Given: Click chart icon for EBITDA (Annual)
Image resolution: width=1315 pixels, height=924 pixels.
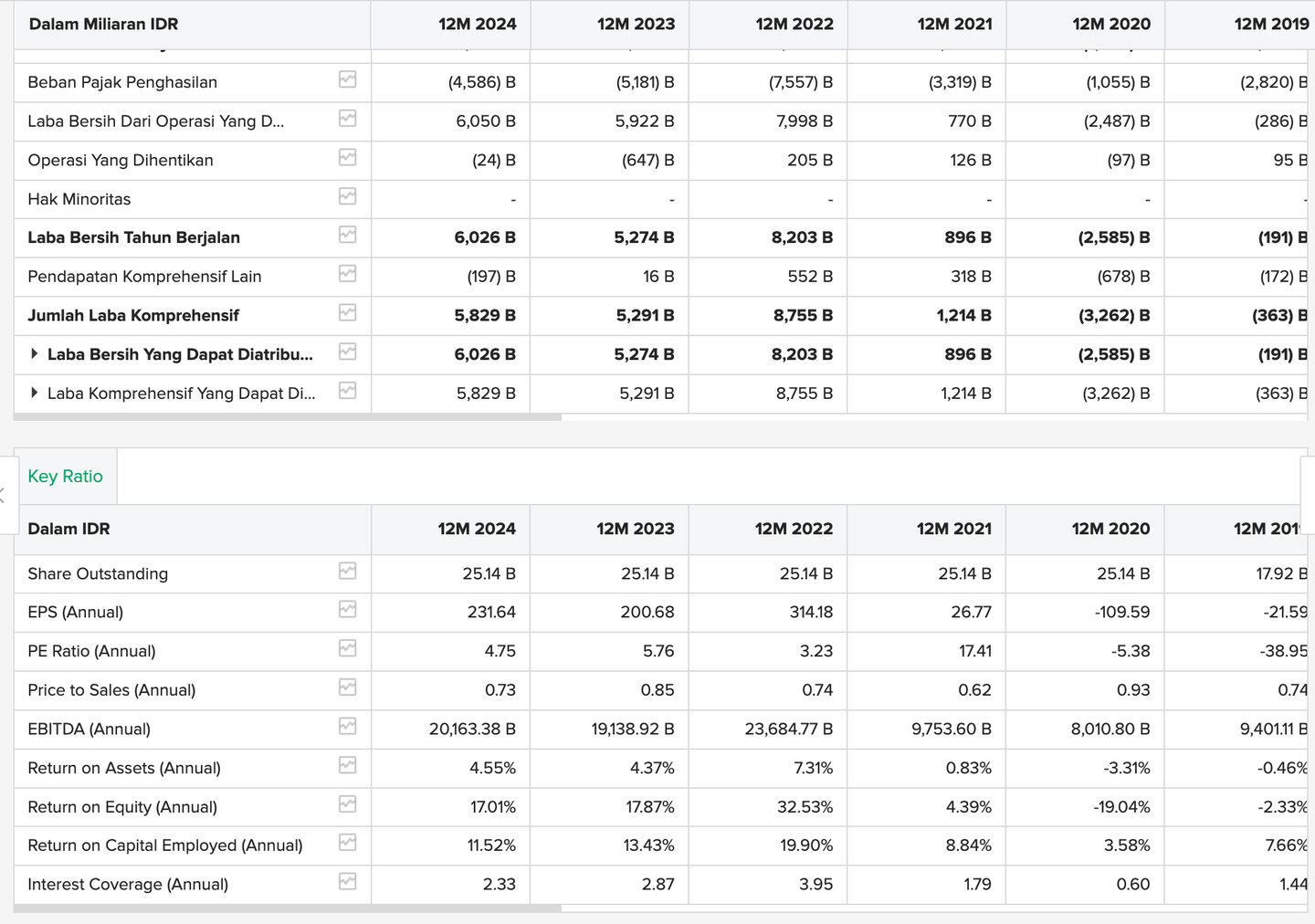Looking at the screenshot, I should [347, 727].
